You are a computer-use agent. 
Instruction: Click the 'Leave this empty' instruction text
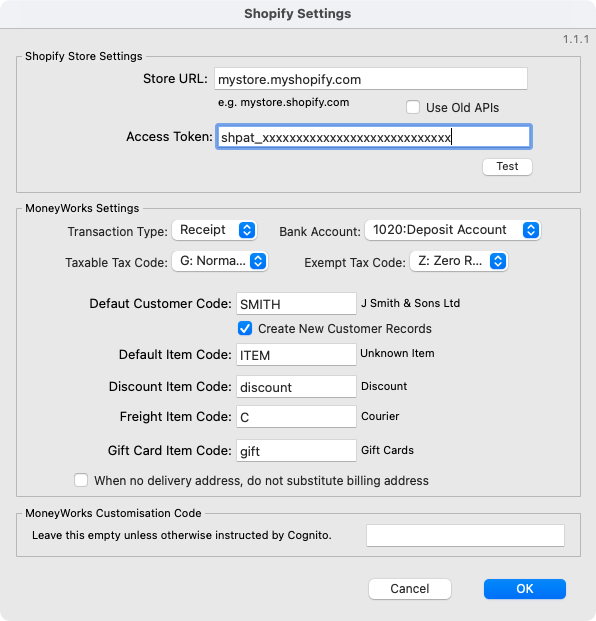click(182, 535)
